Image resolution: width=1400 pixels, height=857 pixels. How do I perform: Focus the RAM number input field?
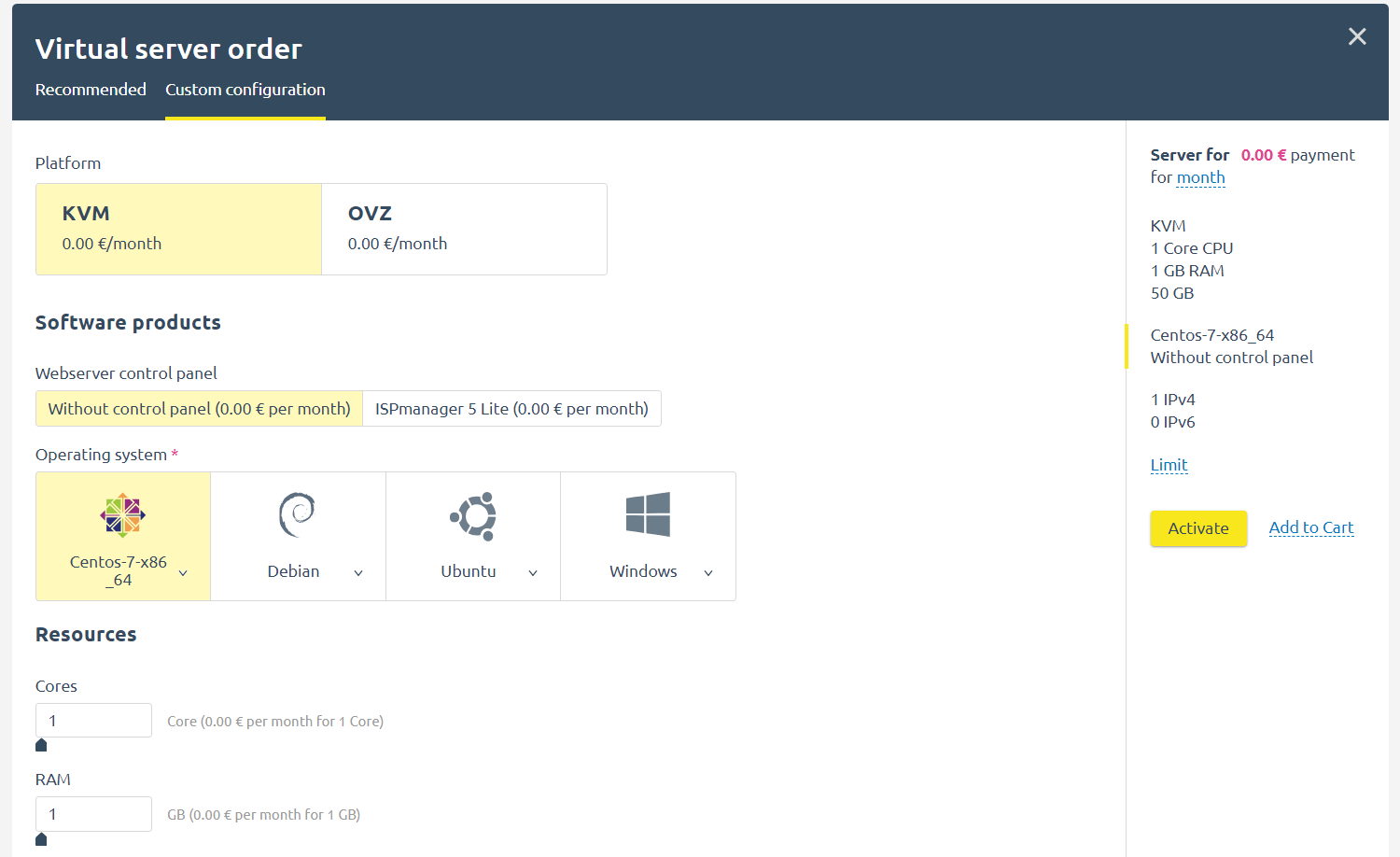tap(93, 814)
